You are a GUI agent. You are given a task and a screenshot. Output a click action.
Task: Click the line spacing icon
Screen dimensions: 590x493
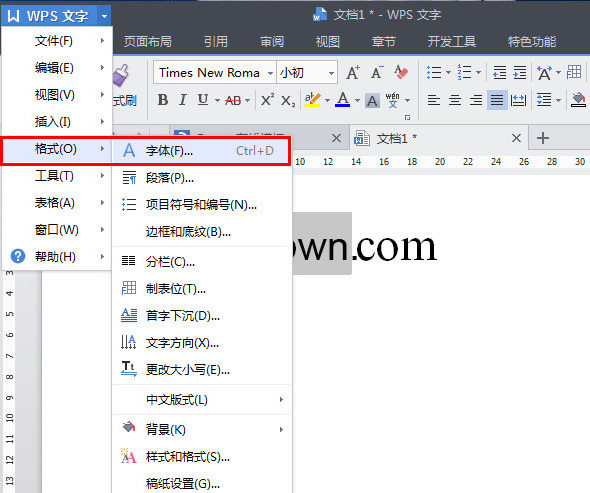[x=544, y=100]
